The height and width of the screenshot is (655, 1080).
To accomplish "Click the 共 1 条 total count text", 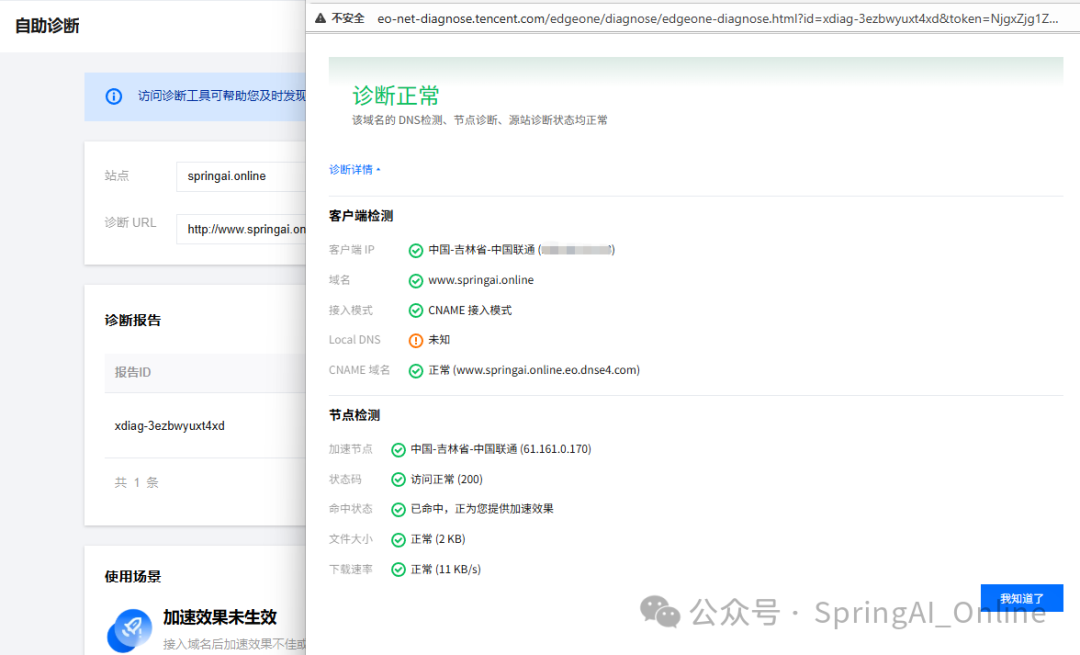I will (136, 483).
